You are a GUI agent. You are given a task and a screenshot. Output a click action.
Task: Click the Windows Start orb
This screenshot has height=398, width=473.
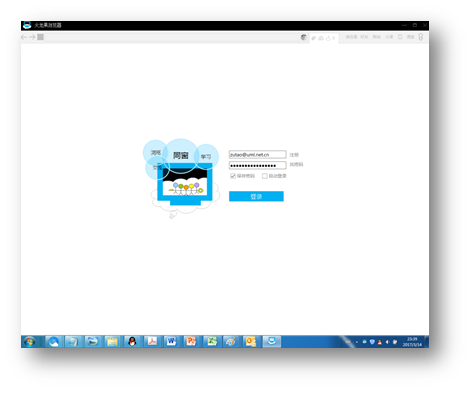pos(30,342)
